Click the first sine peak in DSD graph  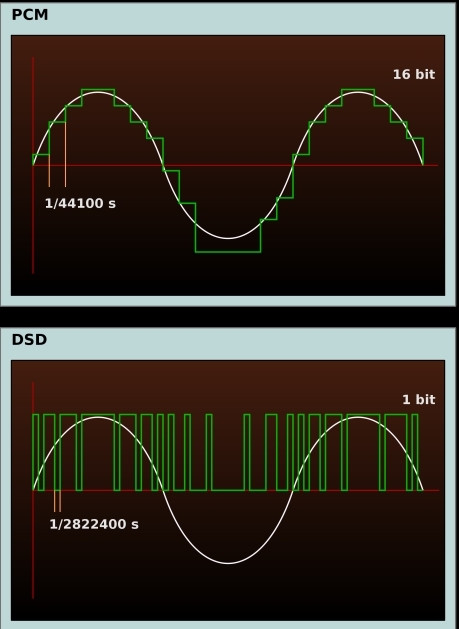98,418
